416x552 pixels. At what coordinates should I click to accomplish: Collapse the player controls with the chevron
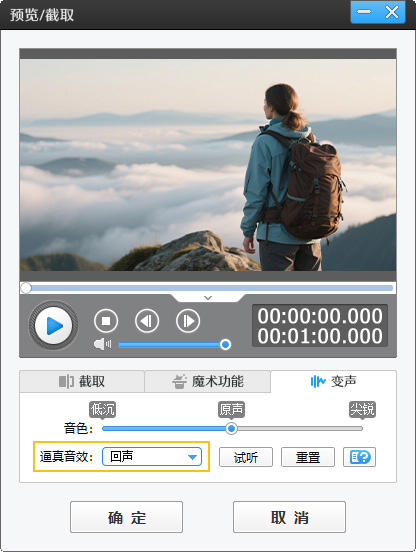(208, 298)
